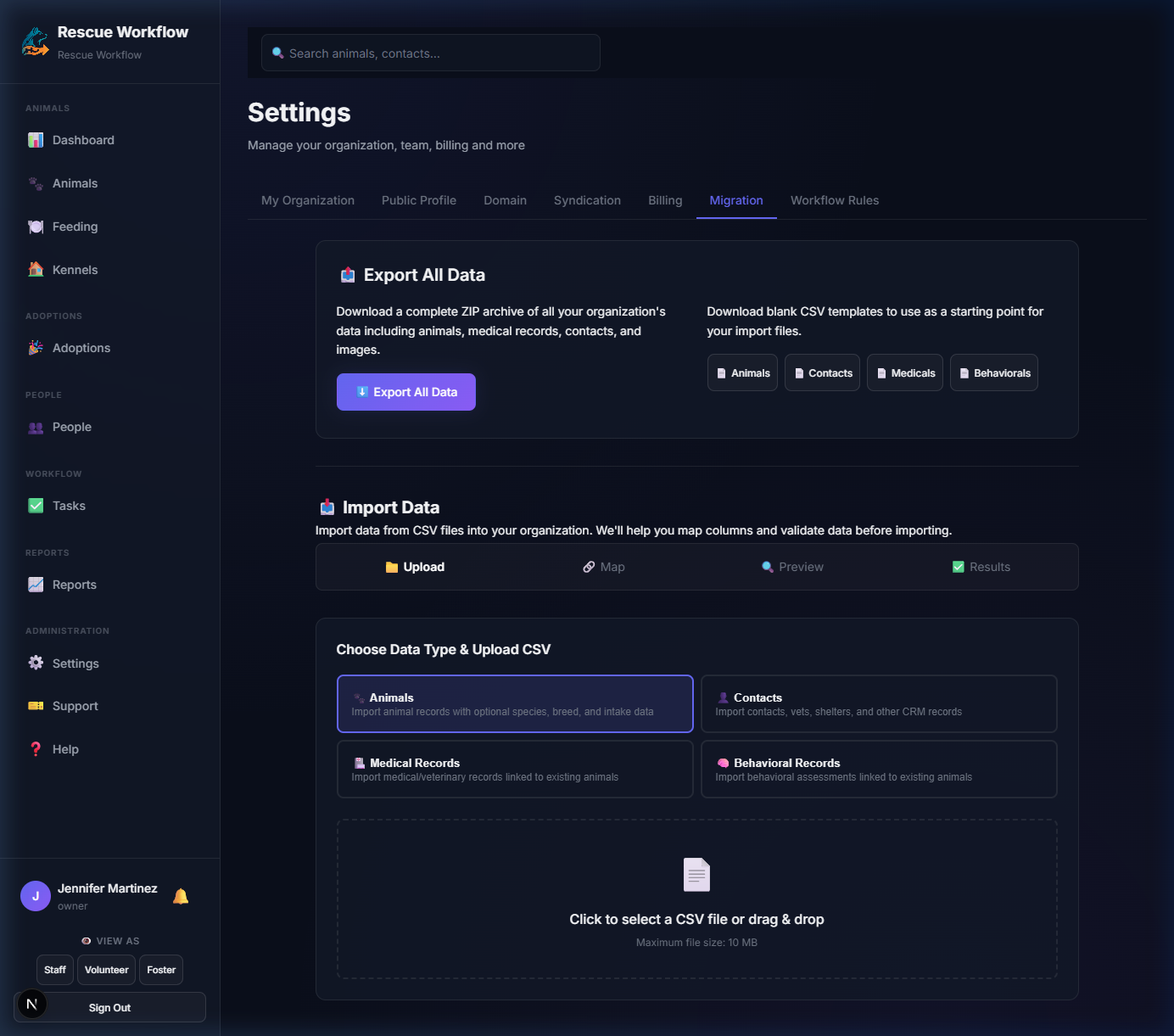The image size is (1174, 1036).
Task: Choose Contacts as import data type
Action: (878, 703)
